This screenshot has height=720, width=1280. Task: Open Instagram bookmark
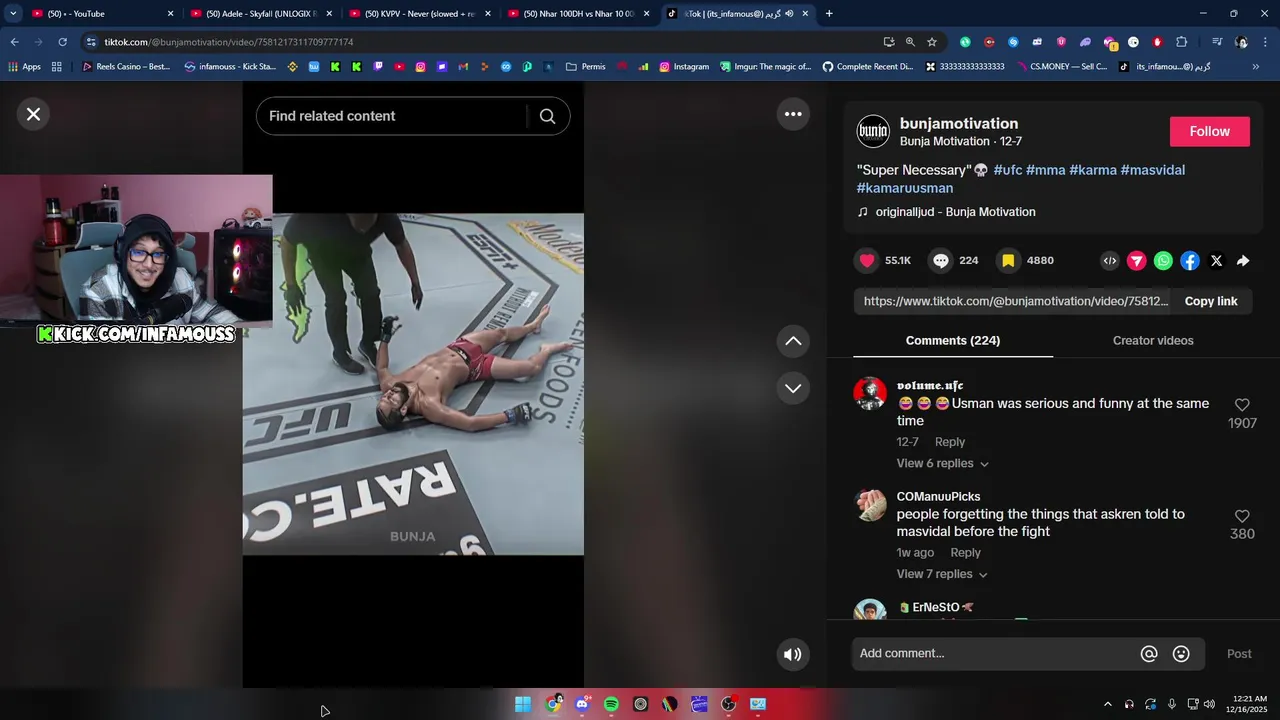coord(684,67)
